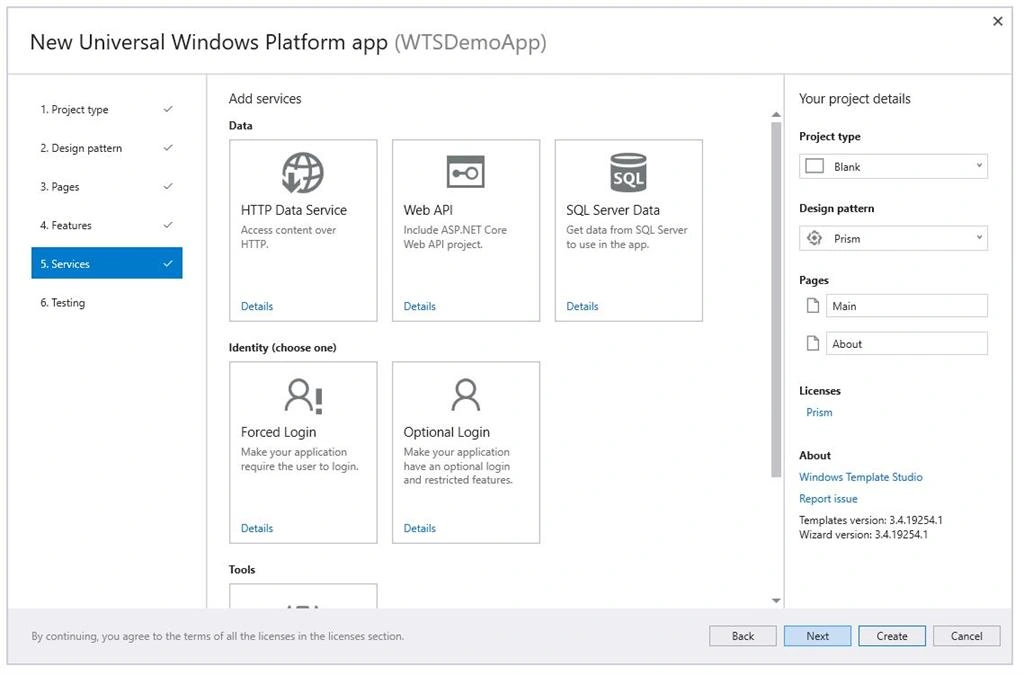The image size is (1024, 675).
Task: Go to step 6. Testing
Action: (x=107, y=302)
